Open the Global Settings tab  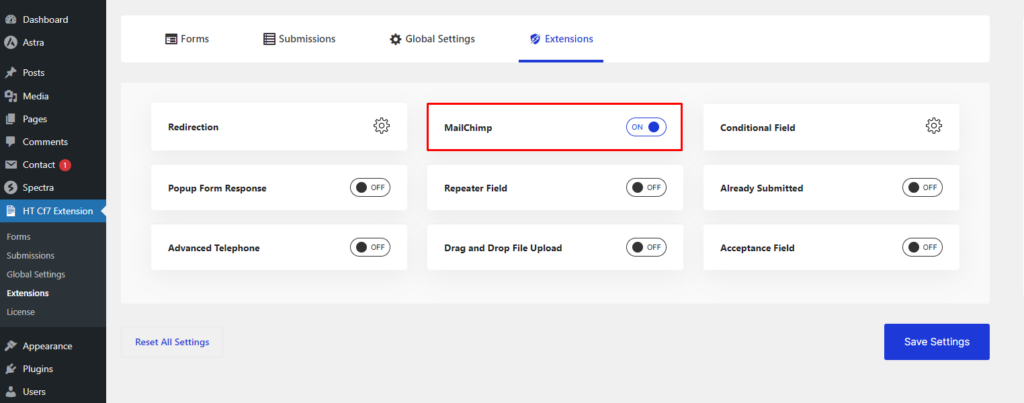tap(432, 39)
